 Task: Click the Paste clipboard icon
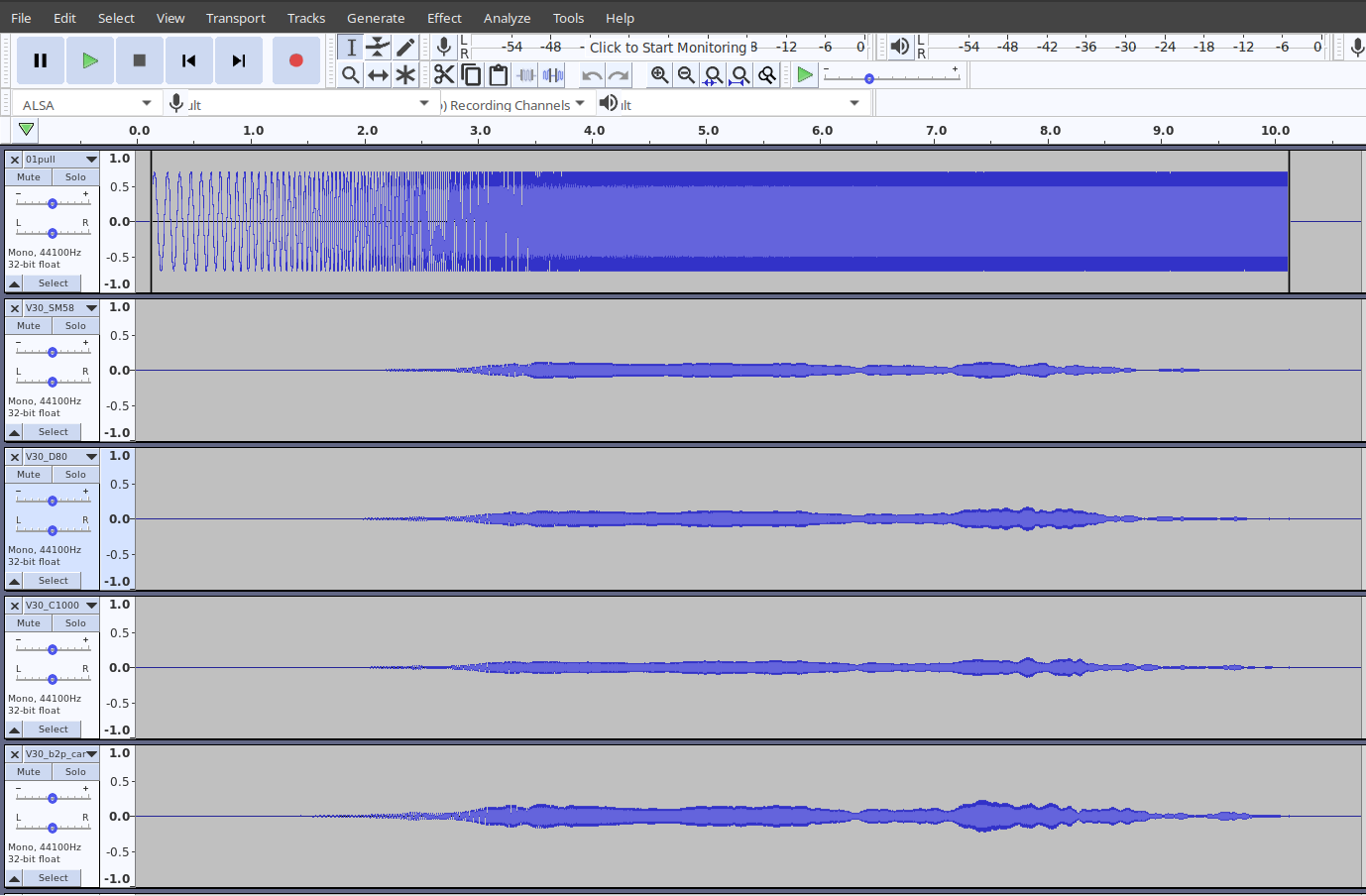(499, 74)
